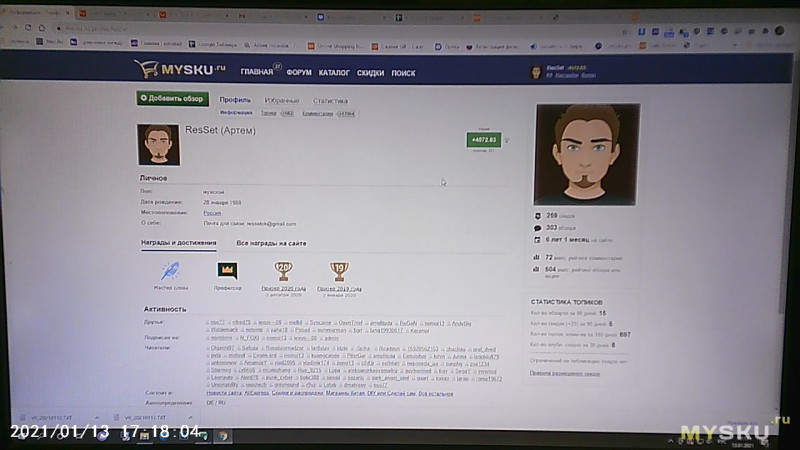800x450 pixels.
Task: Open the Online Shopping bookmark
Action: [x=334, y=45]
